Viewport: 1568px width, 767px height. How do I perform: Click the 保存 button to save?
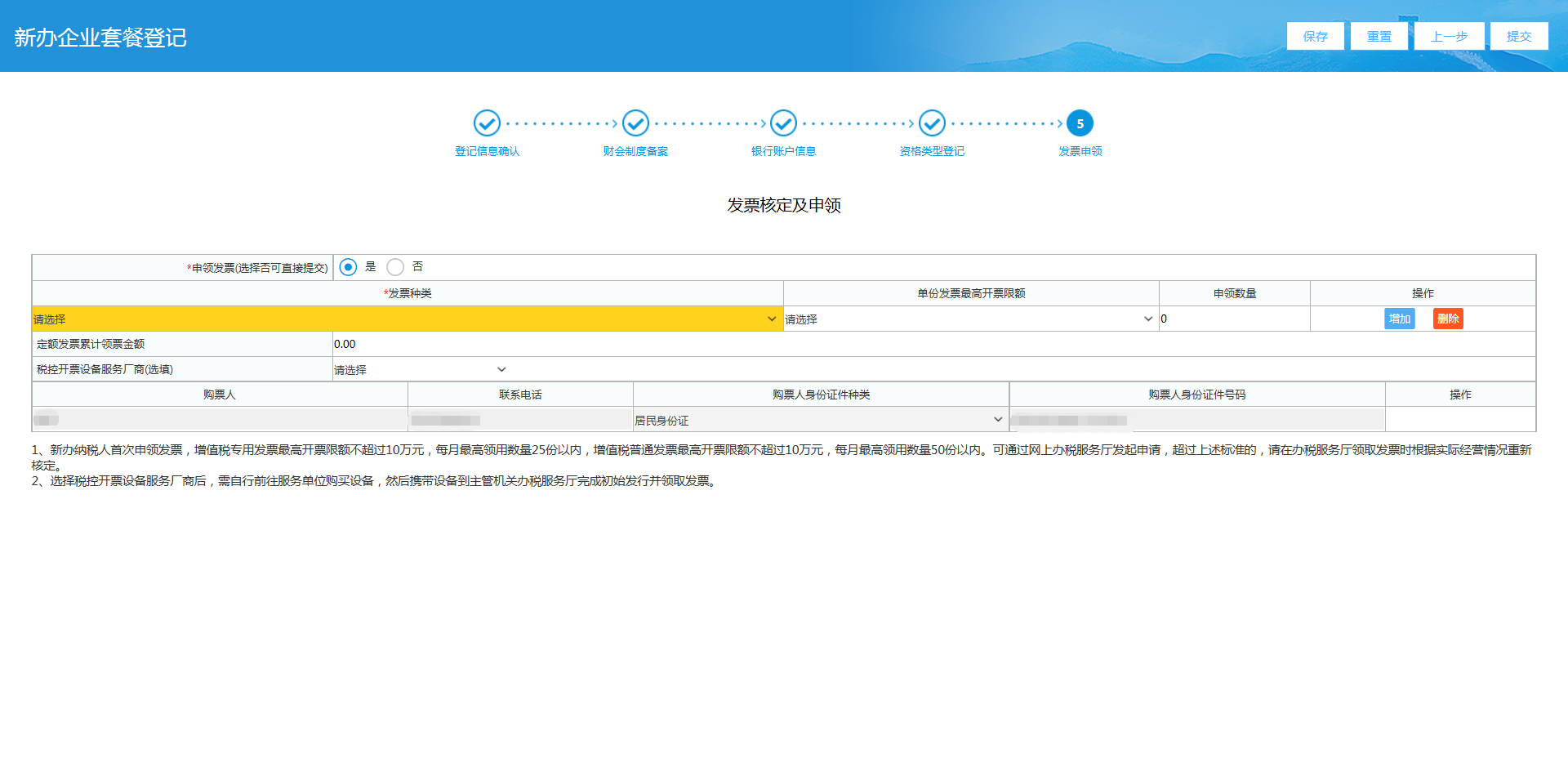pos(1315,36)
